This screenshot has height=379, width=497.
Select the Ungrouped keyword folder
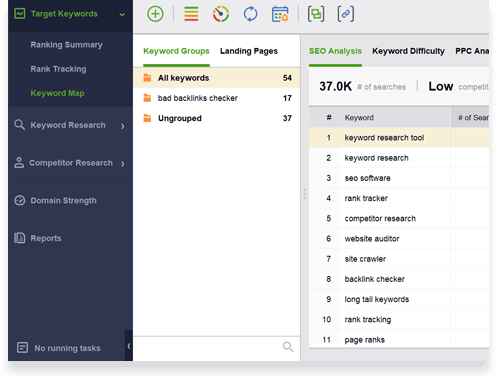217,118
